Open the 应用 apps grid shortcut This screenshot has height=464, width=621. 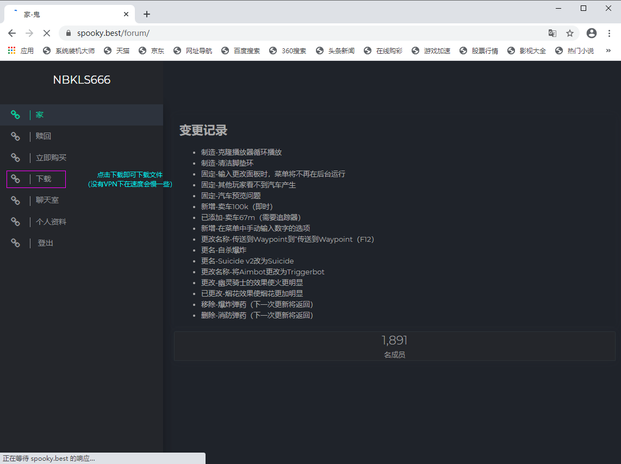(x=21, y=51)
